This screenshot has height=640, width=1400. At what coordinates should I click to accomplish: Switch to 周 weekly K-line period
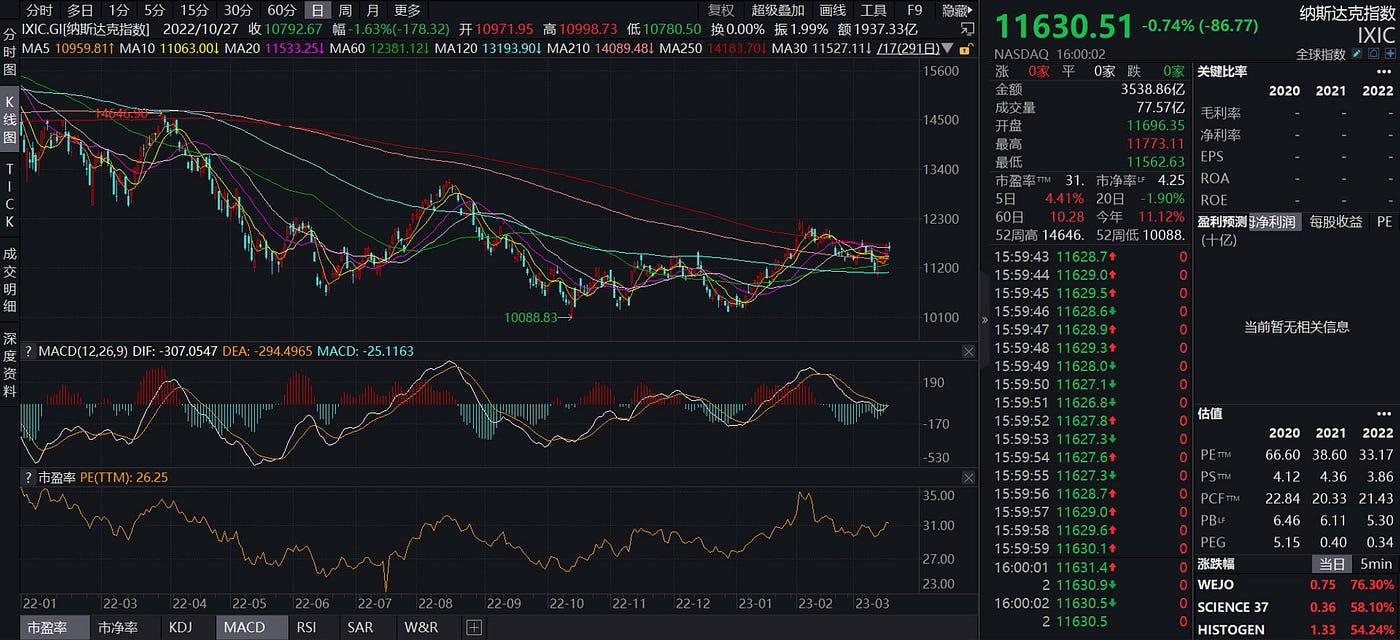click(345, 10)
